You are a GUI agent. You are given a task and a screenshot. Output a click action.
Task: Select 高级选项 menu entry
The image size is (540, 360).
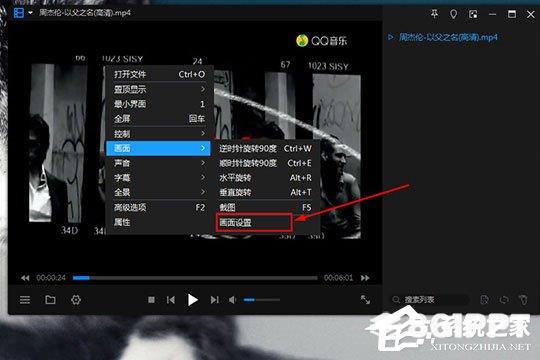[x=158, y=207]
